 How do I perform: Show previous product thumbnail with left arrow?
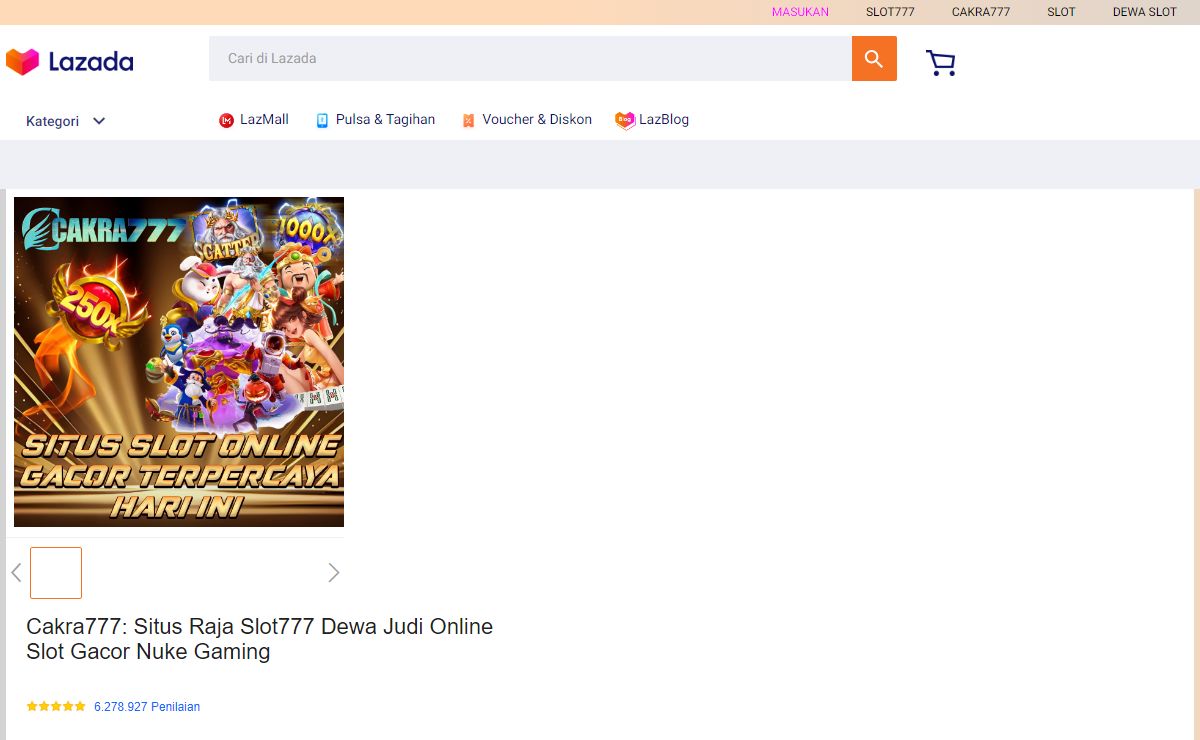pyautogui.click(x=16, y=573)
